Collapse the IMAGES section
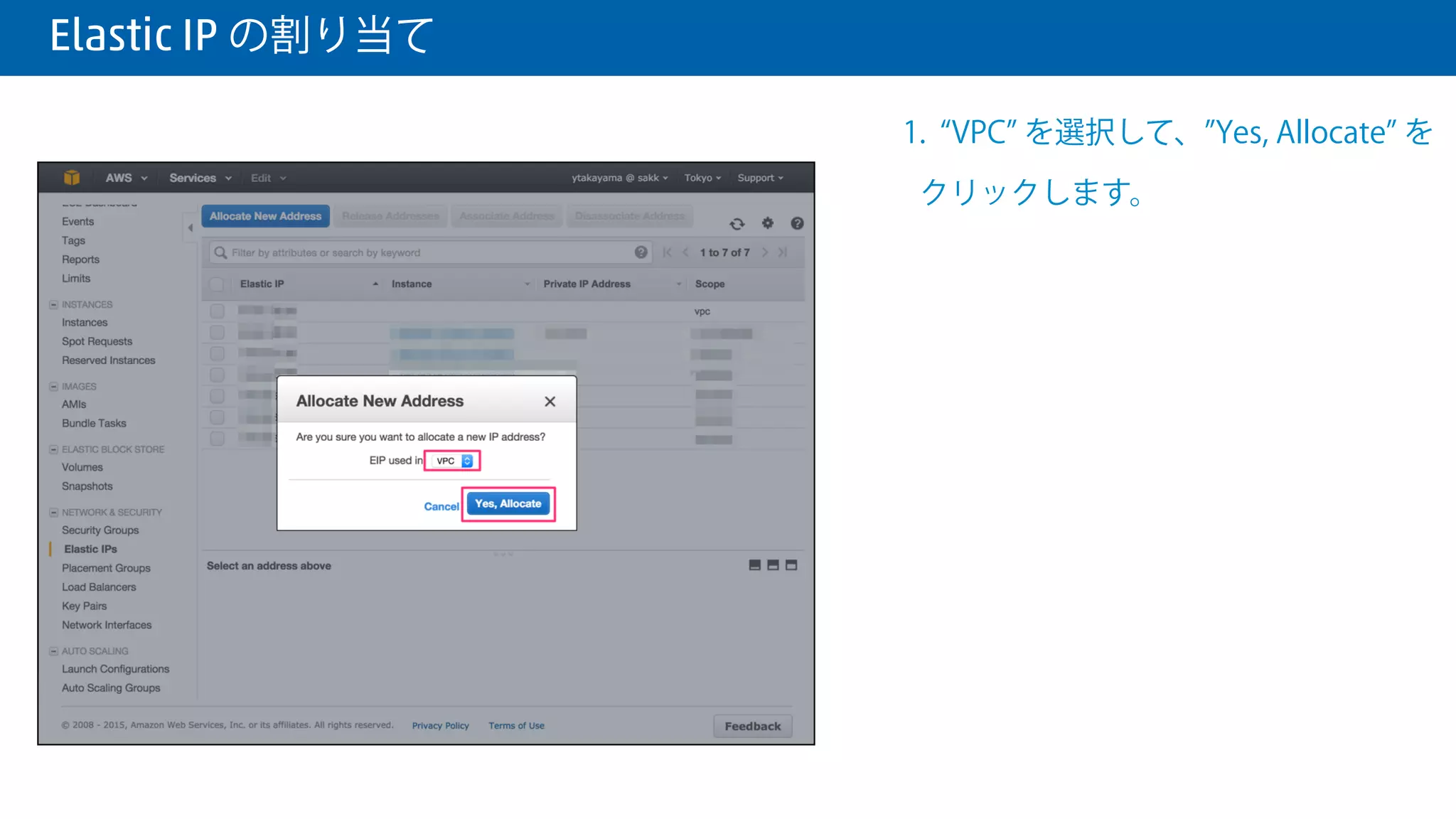1456x819 pixels. [x=53, y=387]
